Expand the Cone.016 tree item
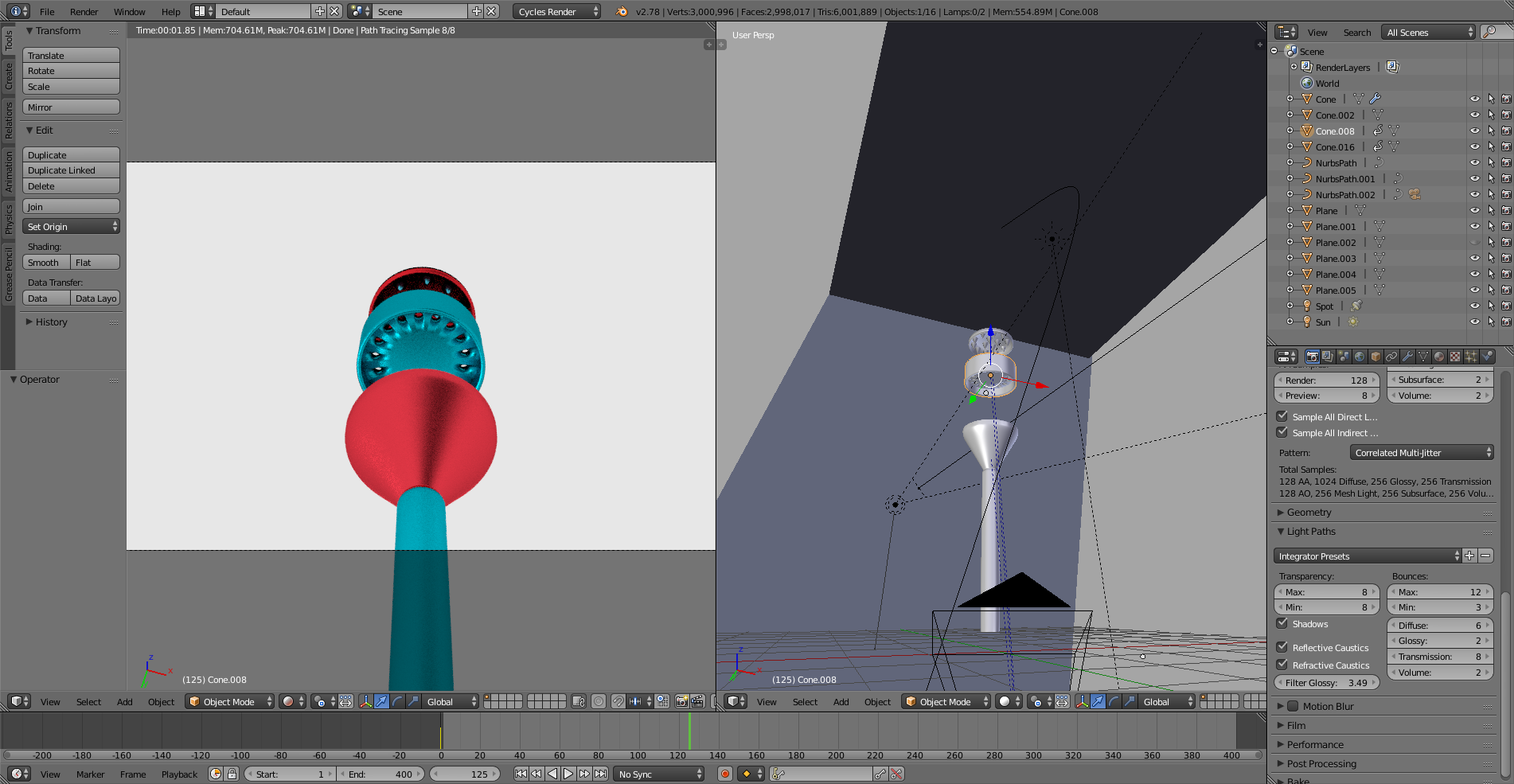The image size is (1514, 784). pos(1290,146)
